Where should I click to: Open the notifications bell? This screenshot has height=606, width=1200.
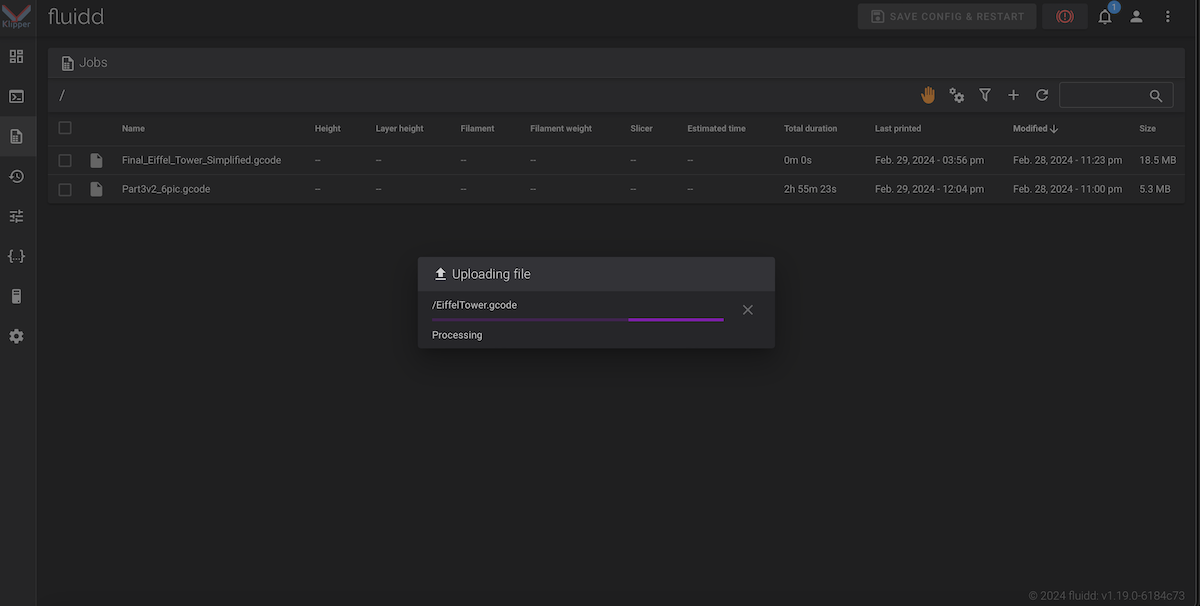tap(1105, 16)
